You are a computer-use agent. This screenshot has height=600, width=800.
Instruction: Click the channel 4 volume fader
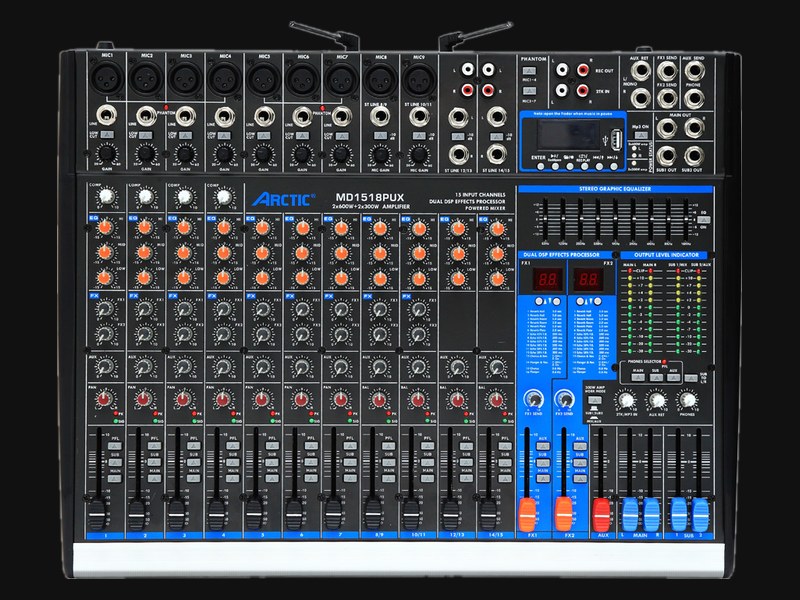click(x=216, y=514)
